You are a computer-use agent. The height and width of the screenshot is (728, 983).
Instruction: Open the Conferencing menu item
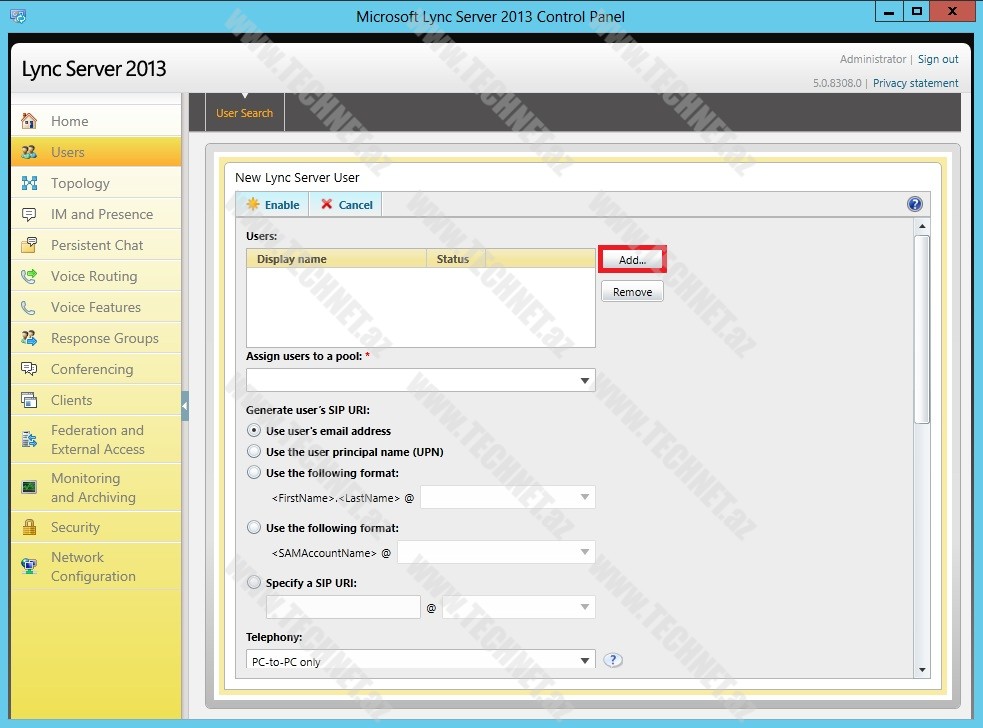coord(91,369)
